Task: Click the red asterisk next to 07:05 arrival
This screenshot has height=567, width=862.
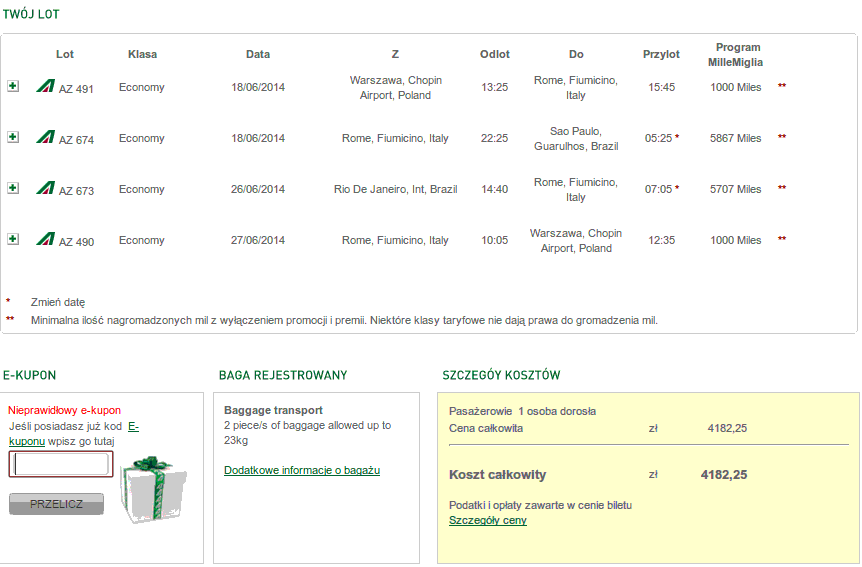Action: [677, 188]
